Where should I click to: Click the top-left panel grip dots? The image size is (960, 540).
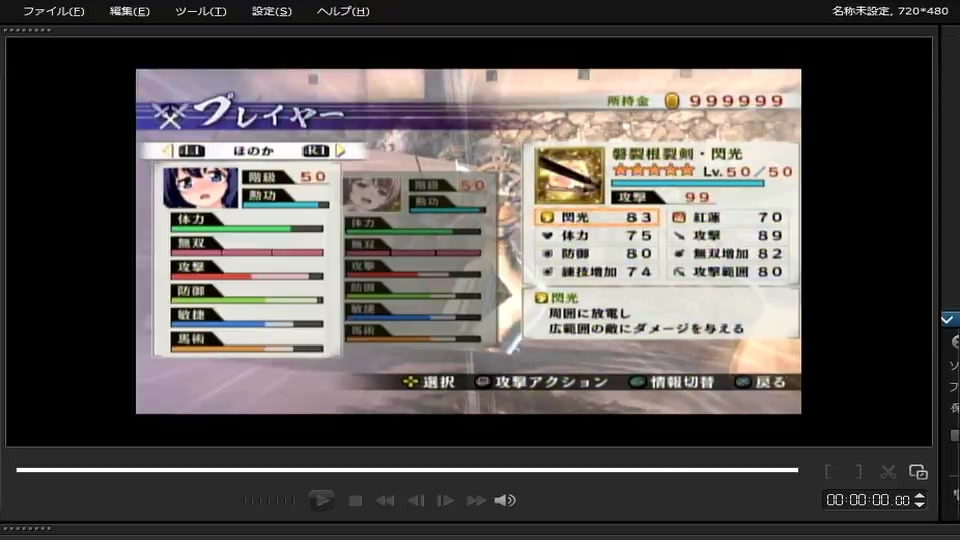[x=28, y=30]
